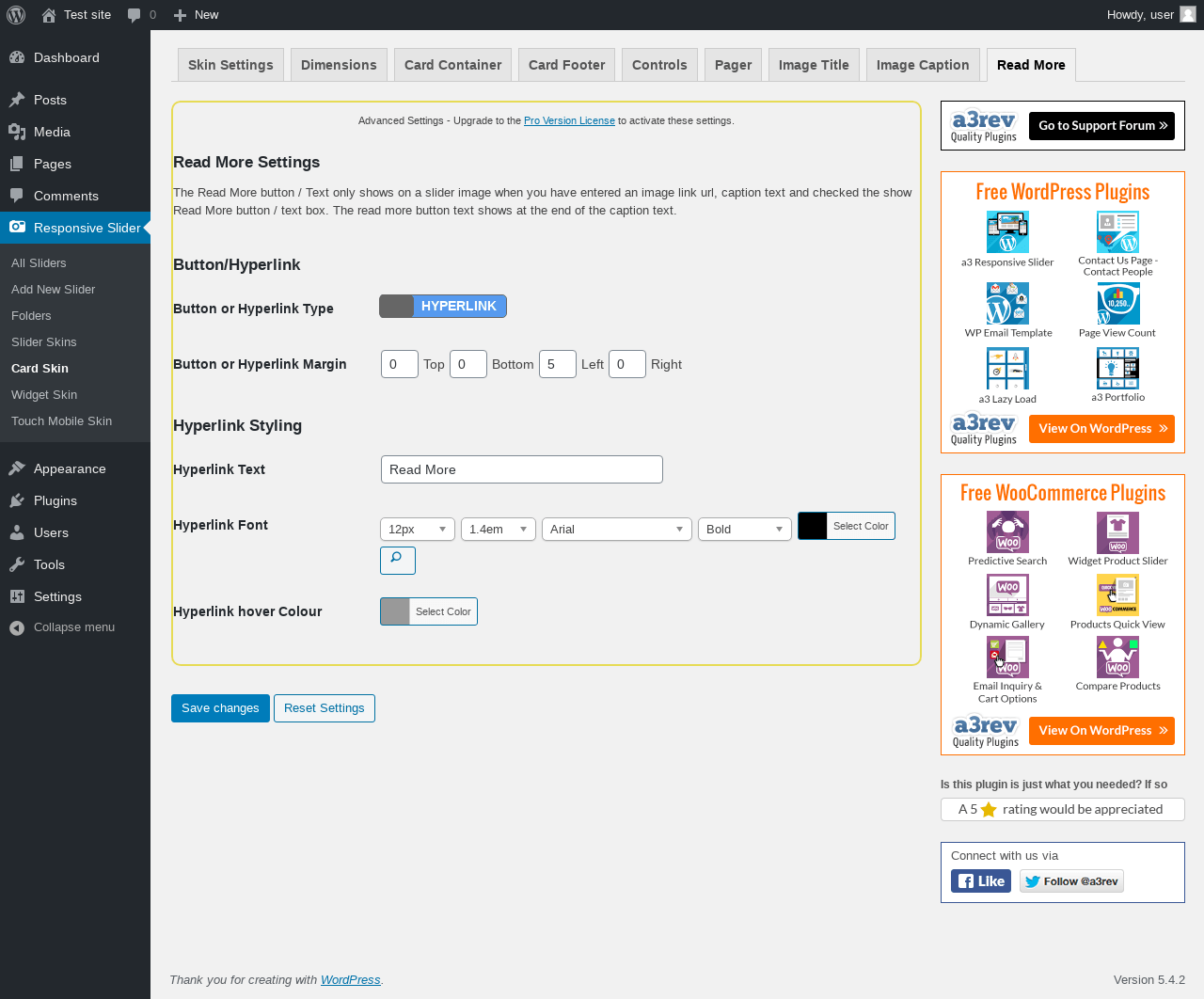Open the a3 Portfolio plugin icon
1204x999 pixels.
click(x=1117, y=369)
